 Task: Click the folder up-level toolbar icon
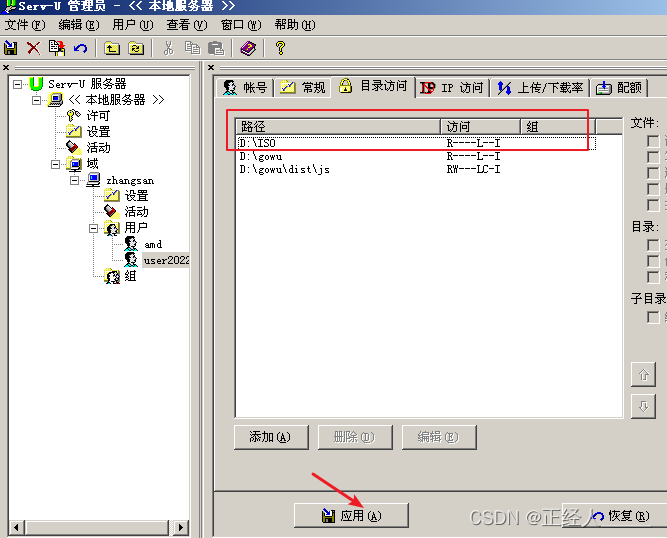112,48
